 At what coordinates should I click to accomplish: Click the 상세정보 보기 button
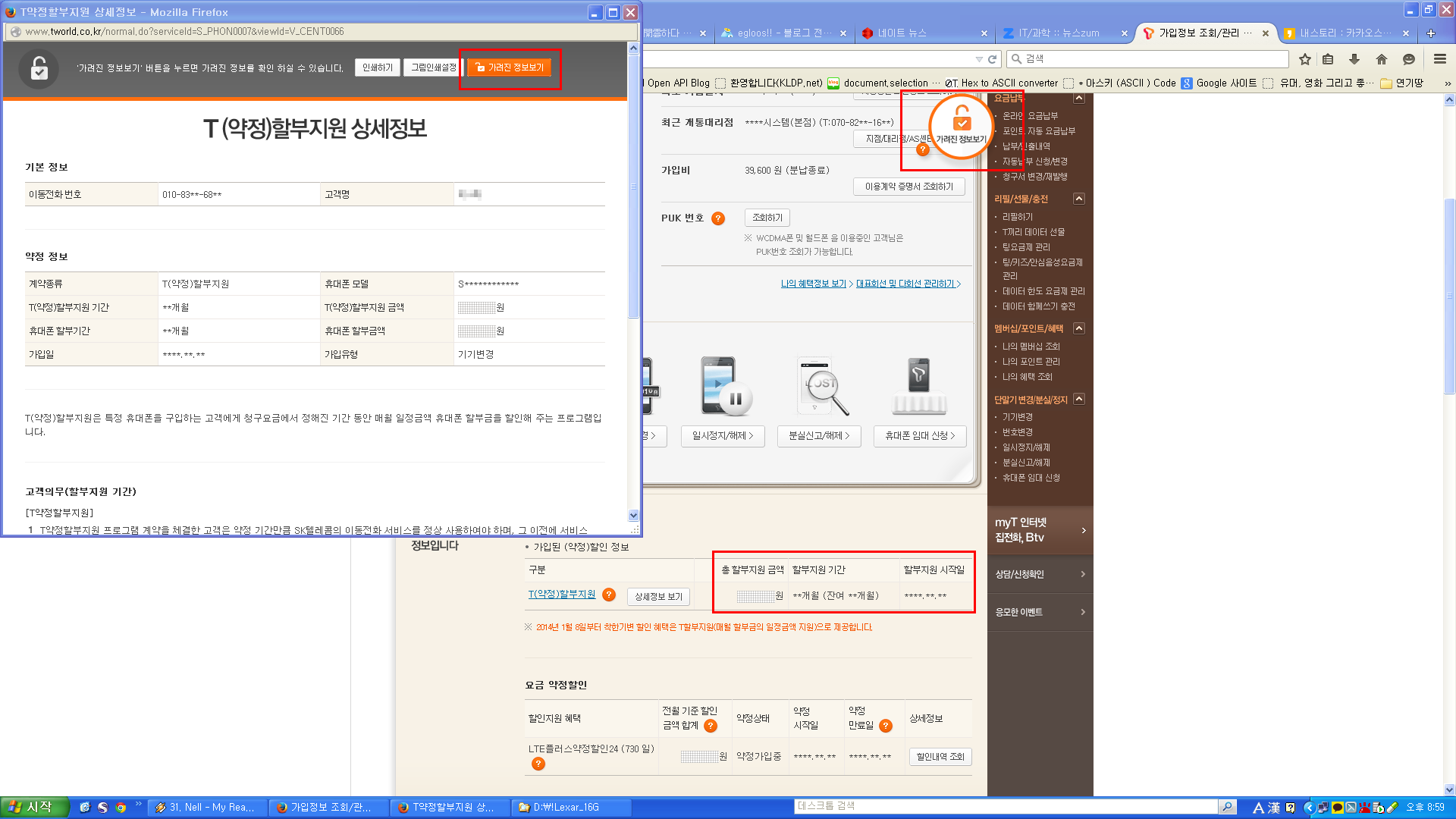pyautogui.click(x=658, y=597)
